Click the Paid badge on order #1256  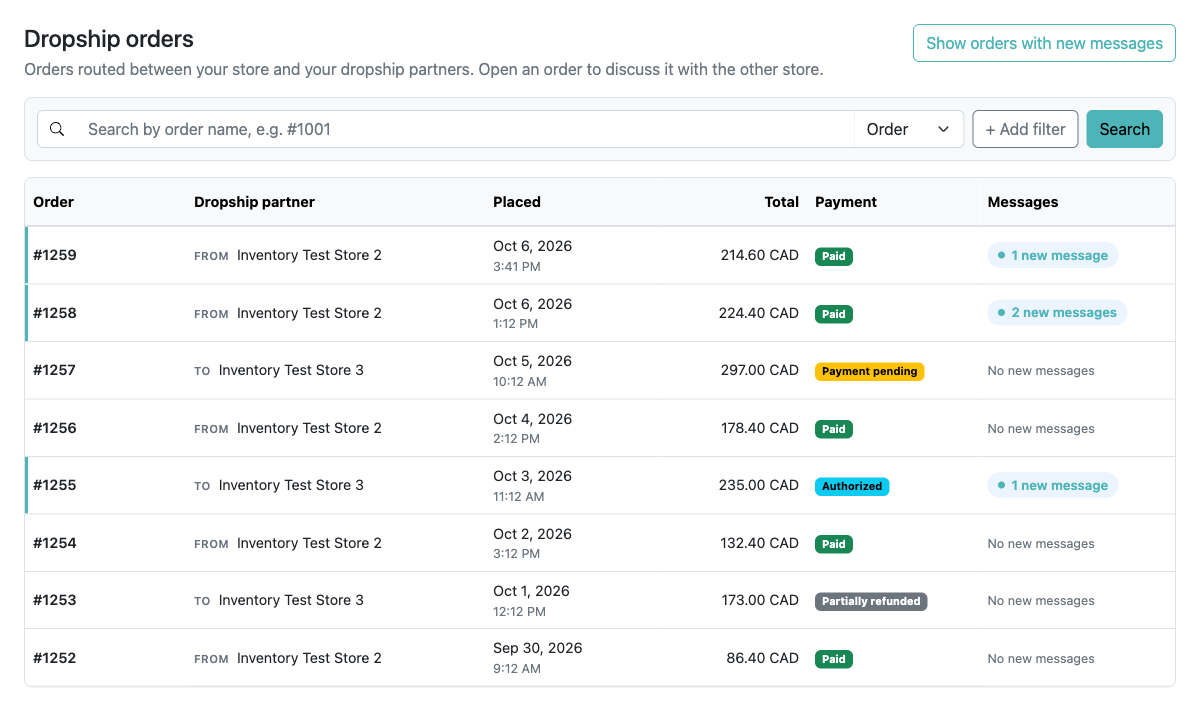pyautogui.click(x=834, y=429)
